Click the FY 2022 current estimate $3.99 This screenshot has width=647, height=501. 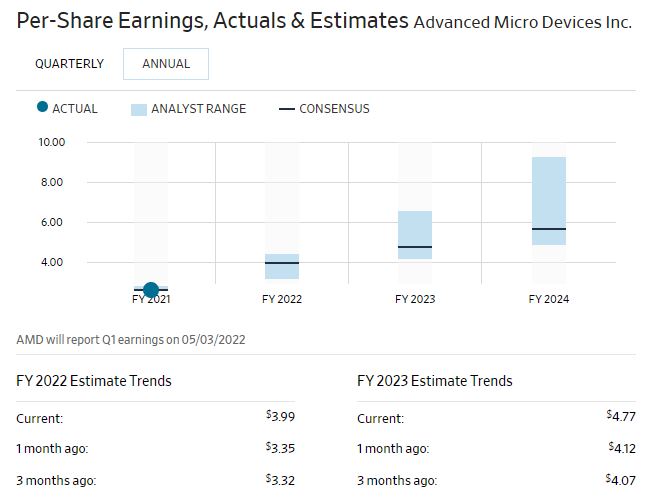[x=281, y=416]
